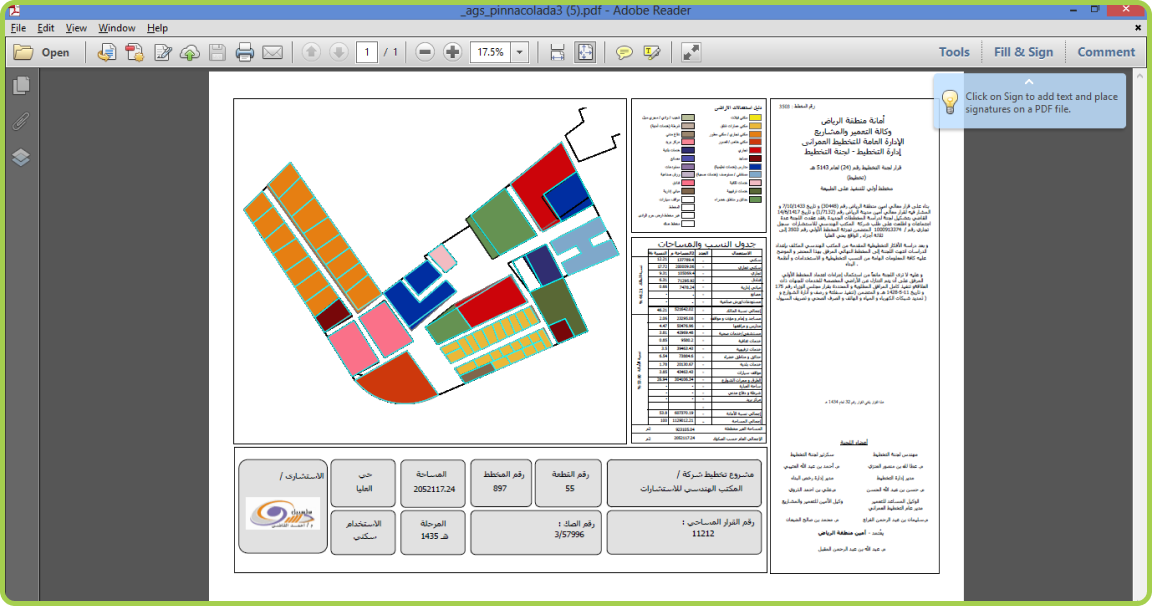Toggle fit one full page view
Viewport: 1152px width, 606px height.
(585, 52)
